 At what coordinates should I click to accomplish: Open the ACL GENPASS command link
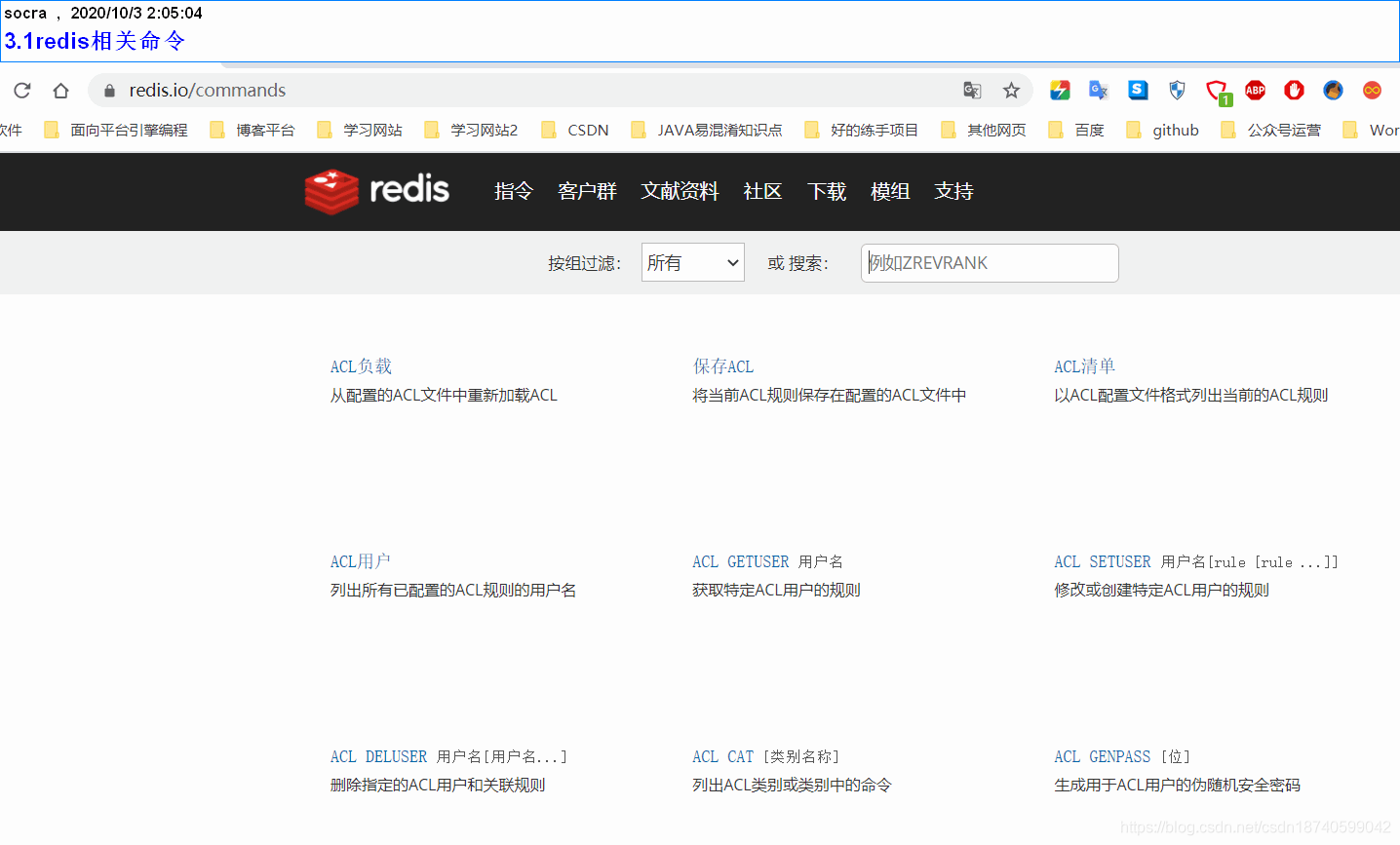pyautogui.click(x=1103, y=756)
